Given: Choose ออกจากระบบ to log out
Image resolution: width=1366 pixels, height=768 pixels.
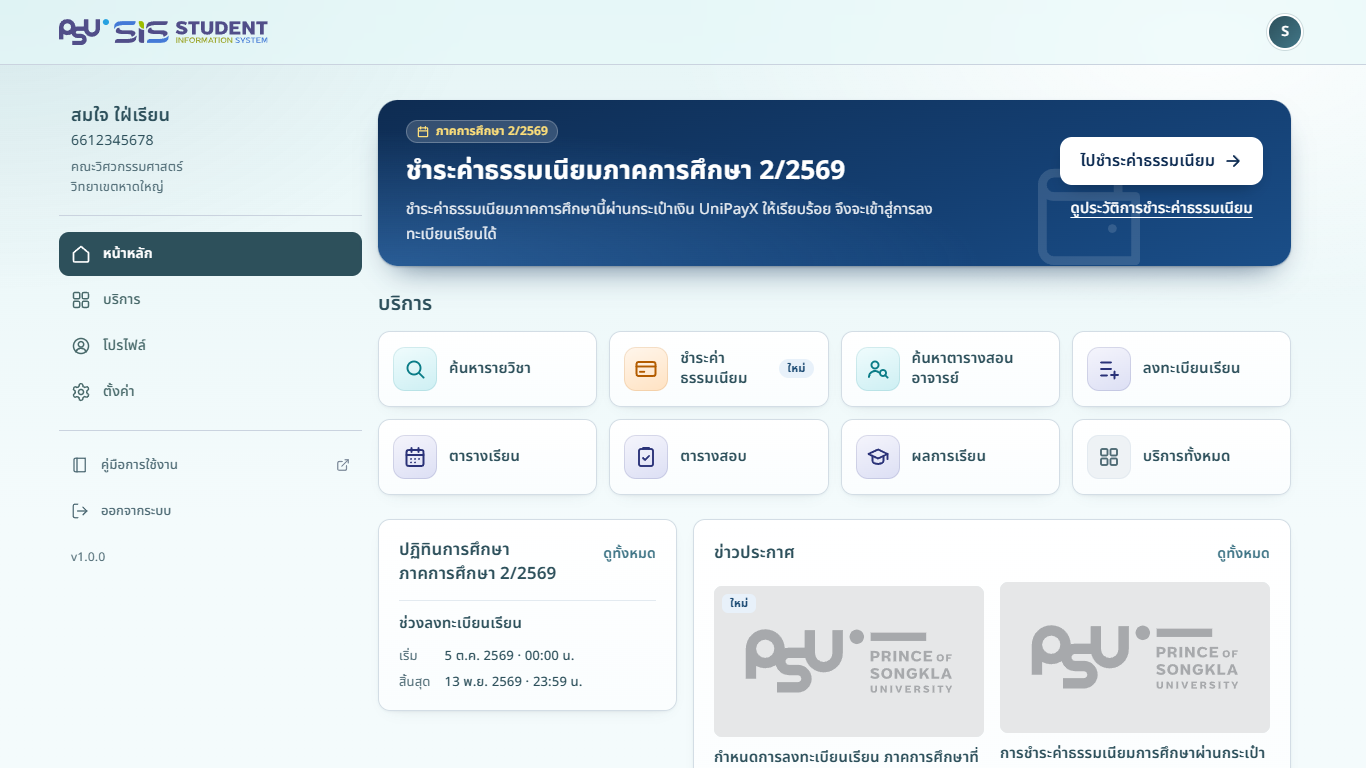Looking at the screenshot, I should (210, 511).
